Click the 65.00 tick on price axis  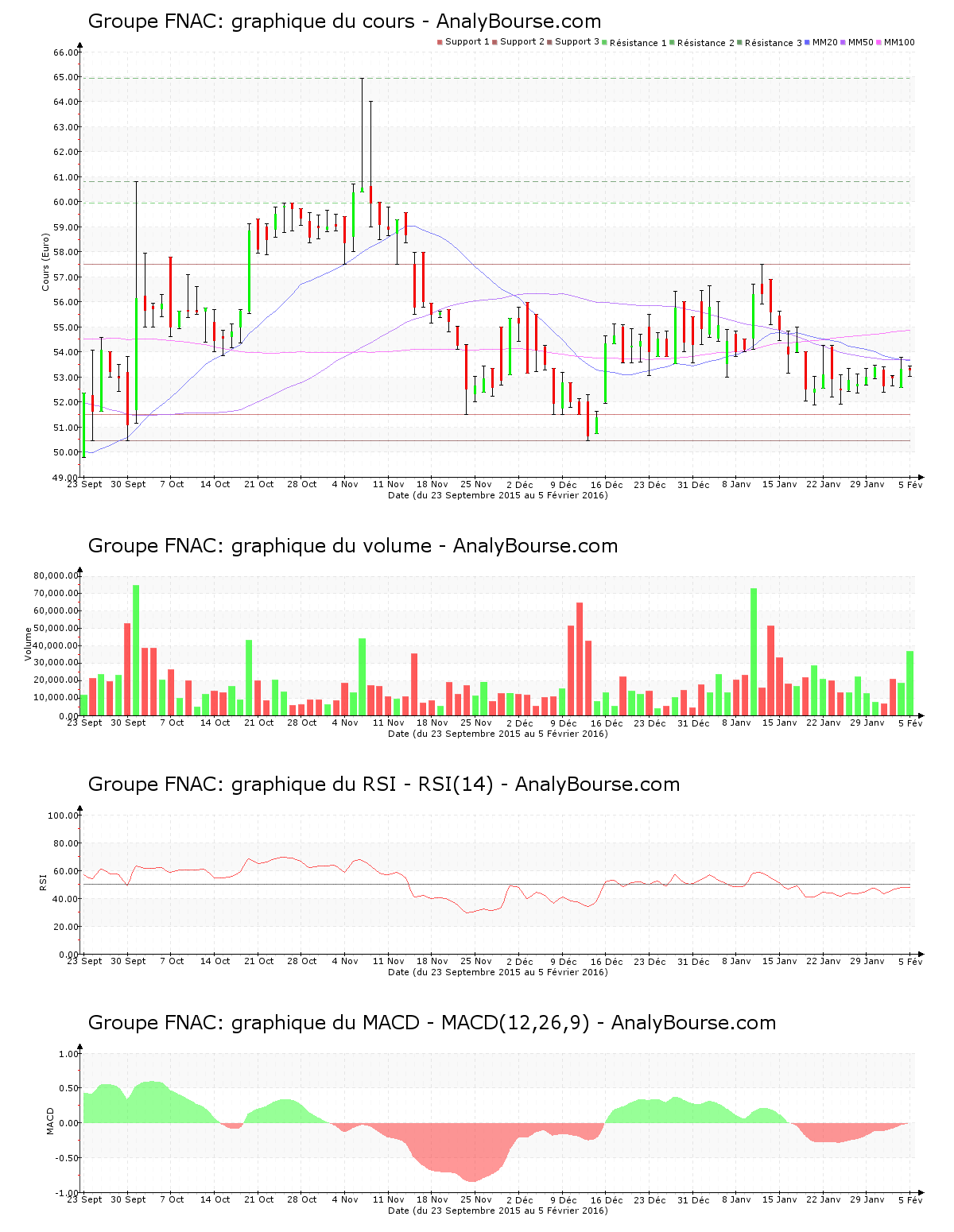66,77
